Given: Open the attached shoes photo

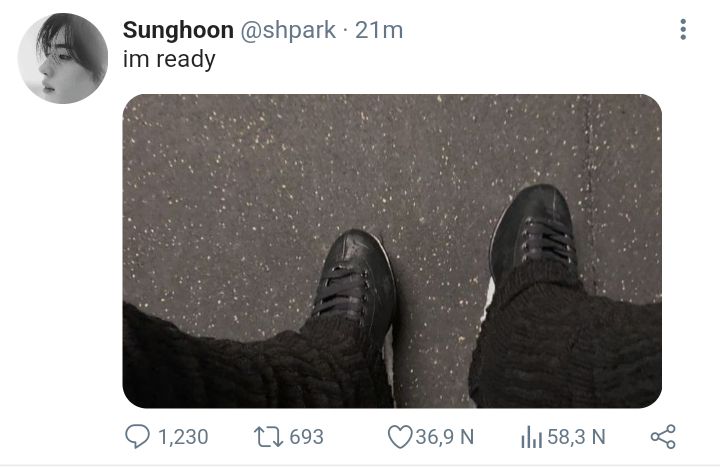Looking at the screenshot, I should click(392, 251).
